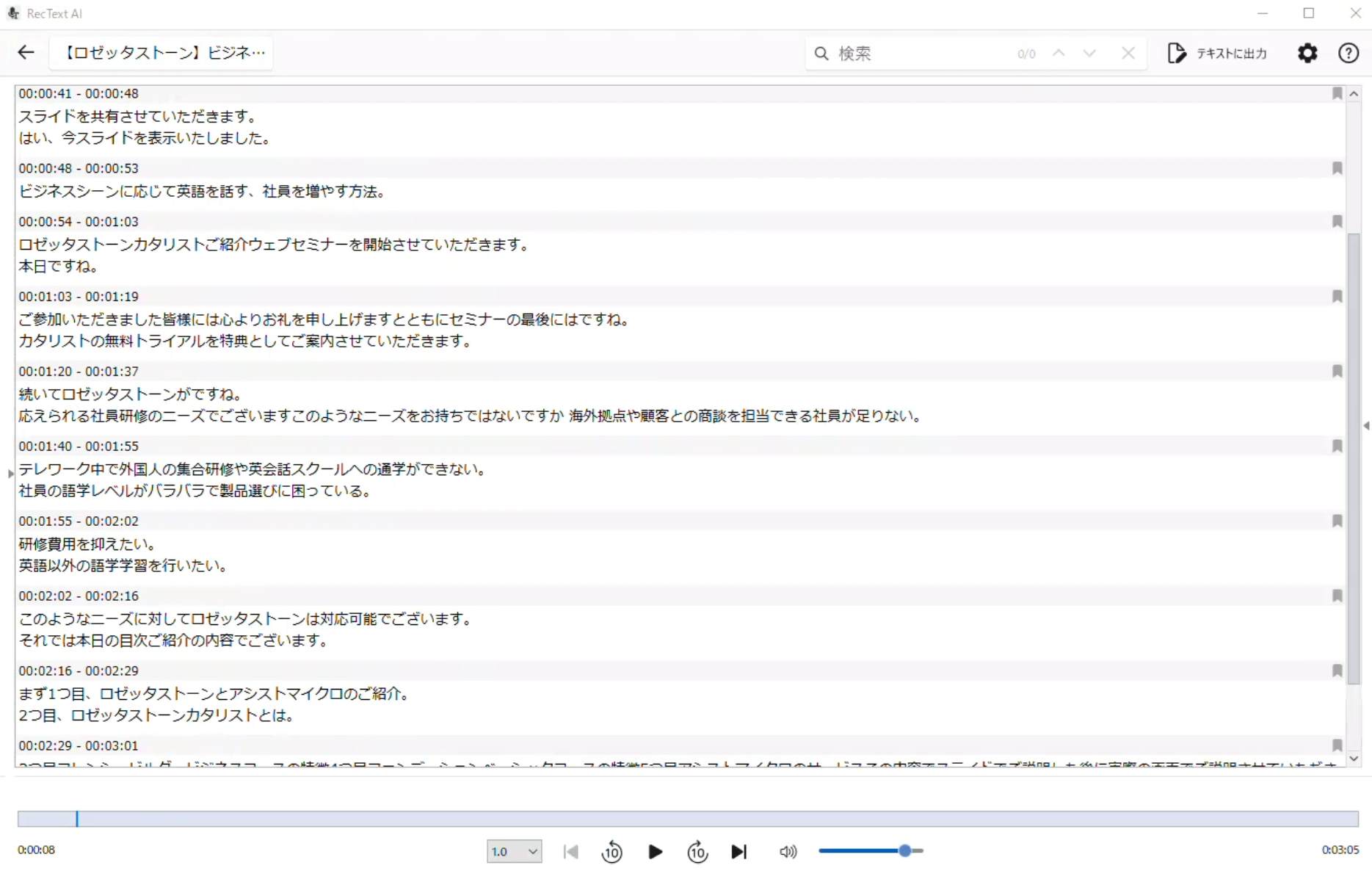Image resolution: width=1372 pixels, height=871 pixels.
Task: Clear the search with the X icon
Action: [x=1128, y=53]
